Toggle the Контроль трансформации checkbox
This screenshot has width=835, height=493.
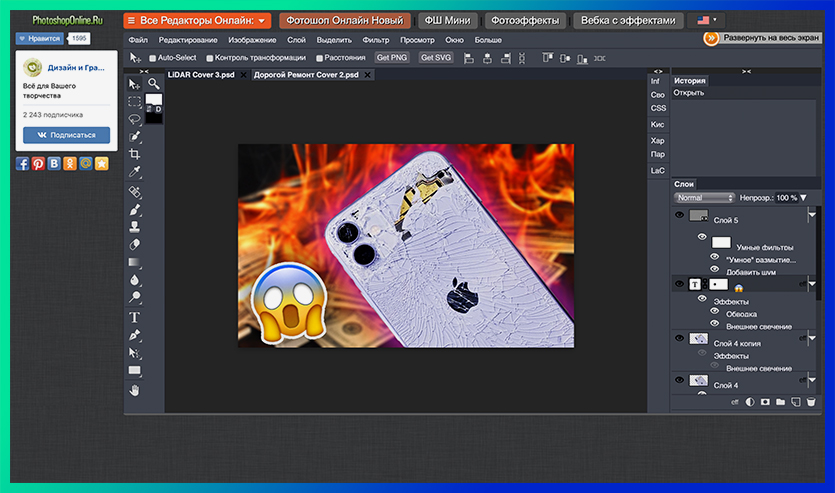click(210, 58)
